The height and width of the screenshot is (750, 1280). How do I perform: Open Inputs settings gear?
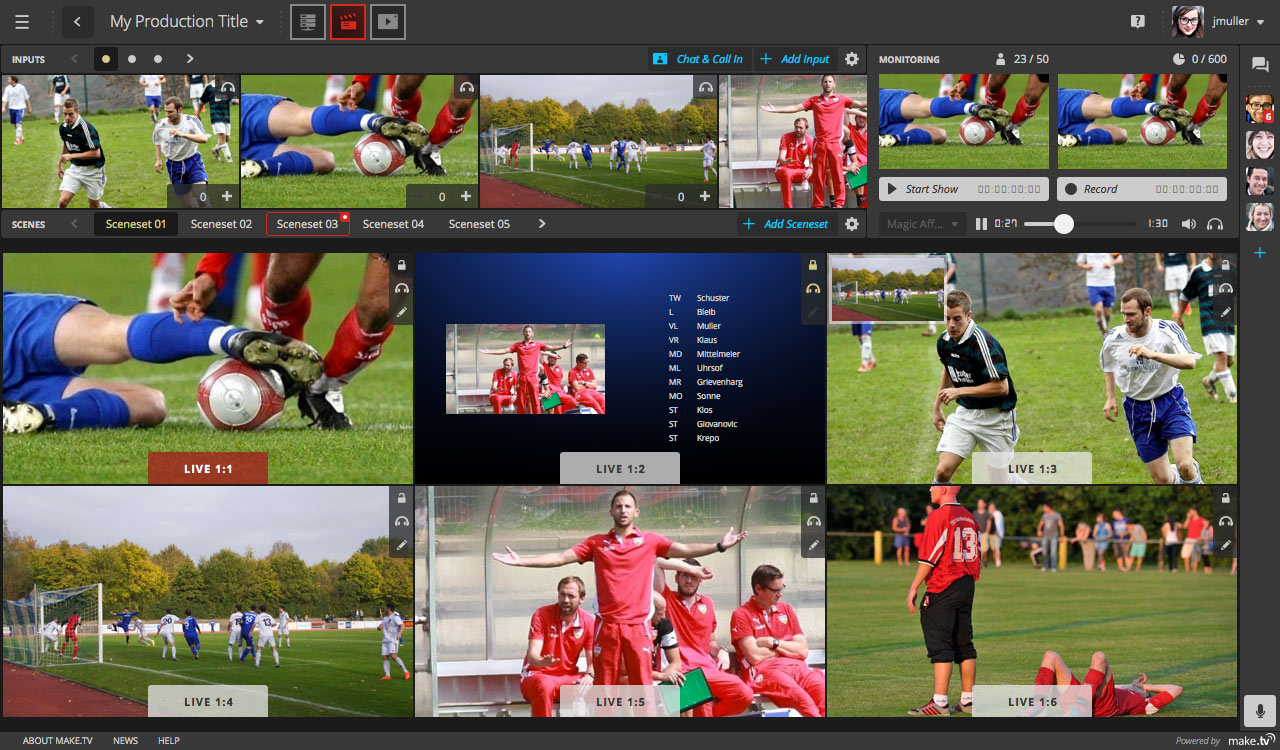point(851,59)
